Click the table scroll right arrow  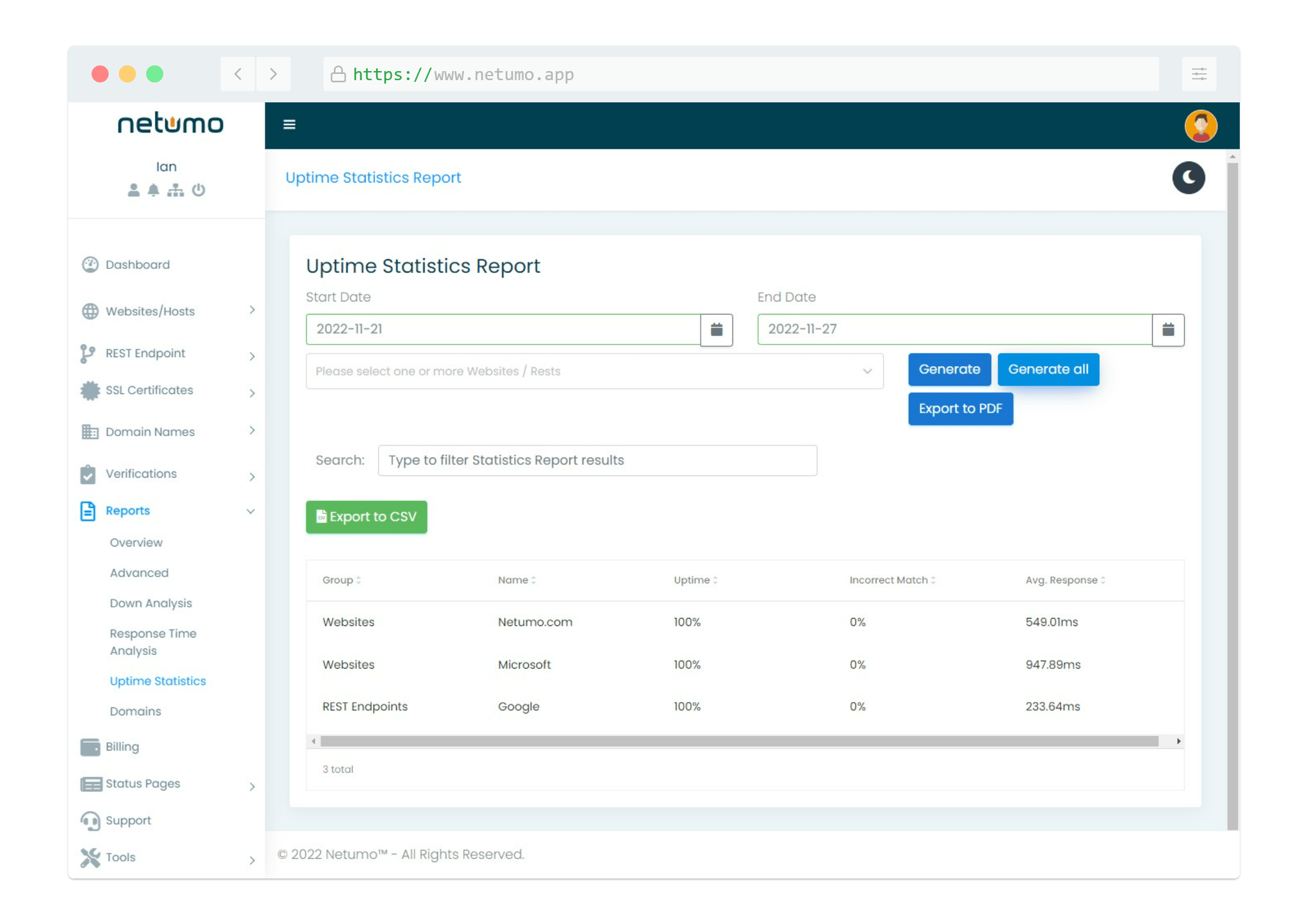coord(1179,741)
